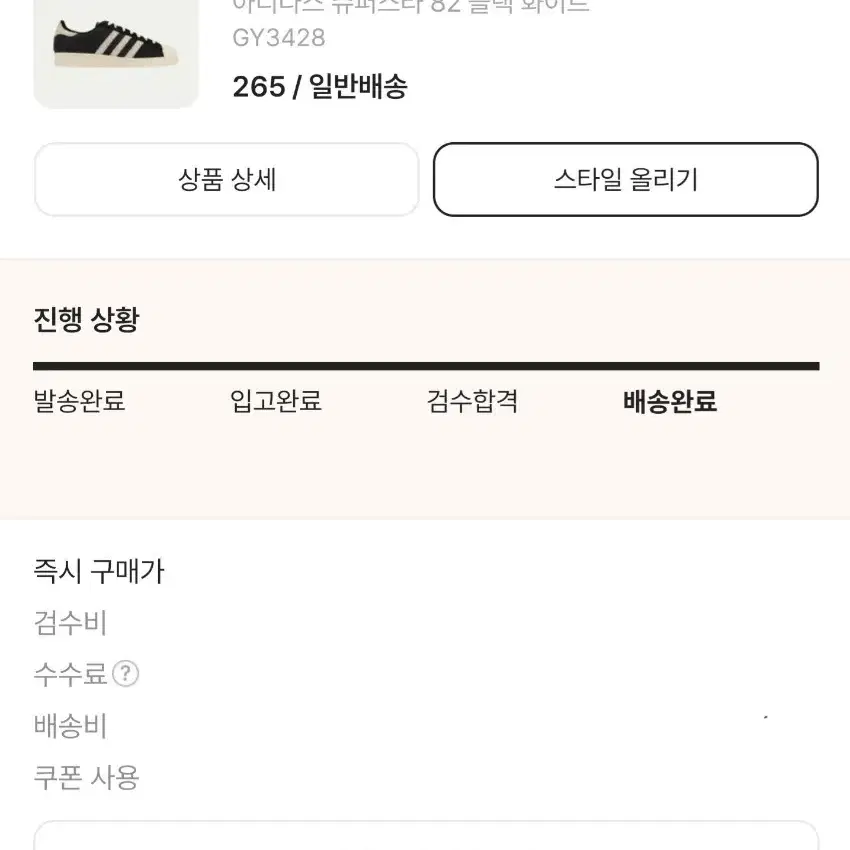Click the 쿠폰 사용 row label
This screenshot has width=850, height=850.
pyautogui.click(x=87, y=777)
